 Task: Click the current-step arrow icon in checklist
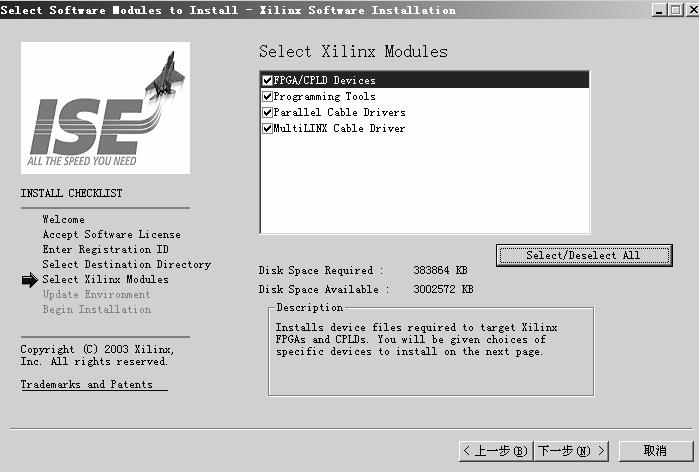(x=29, y=280)
